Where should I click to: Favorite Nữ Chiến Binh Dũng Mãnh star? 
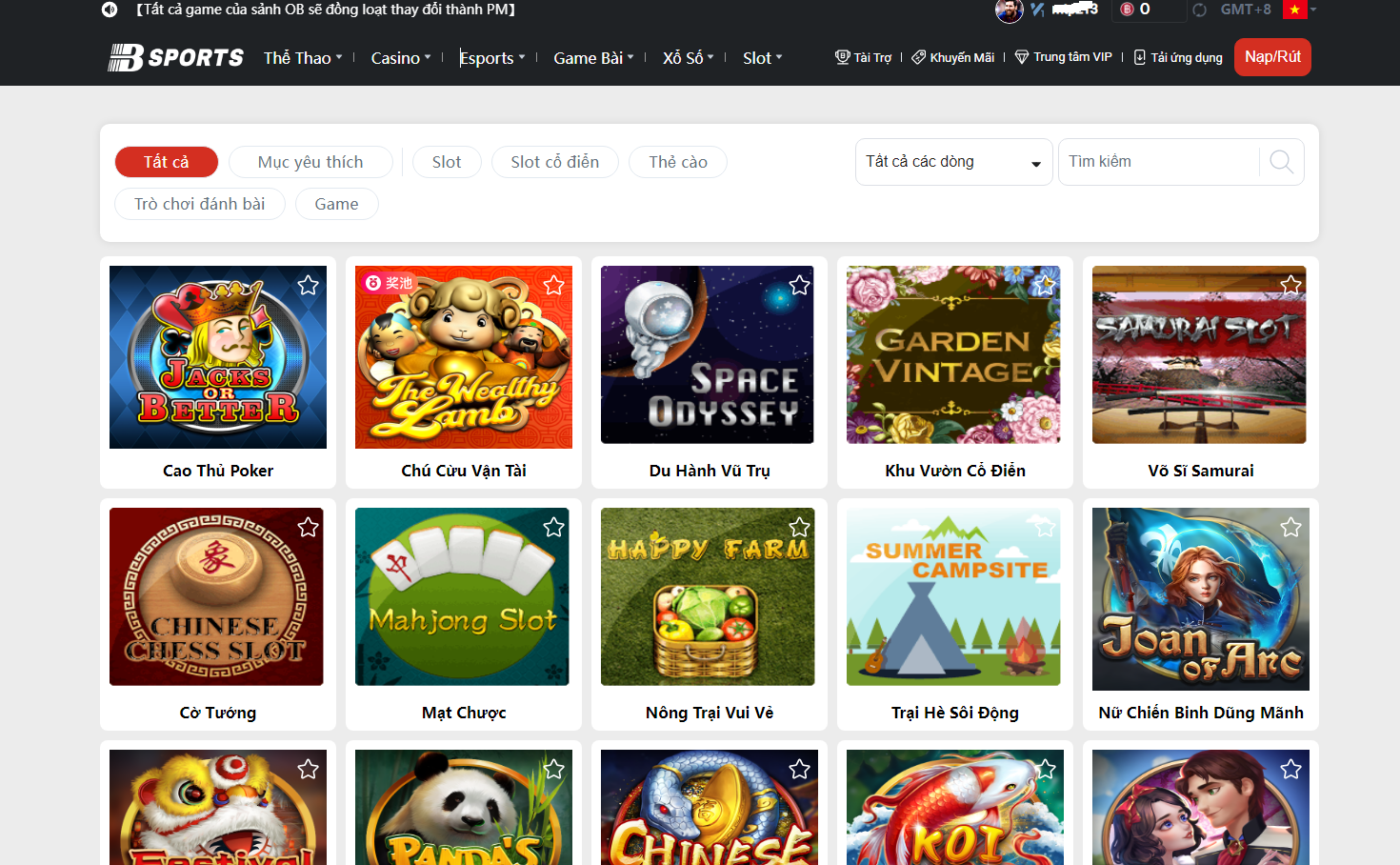[x=1290, y=527]
